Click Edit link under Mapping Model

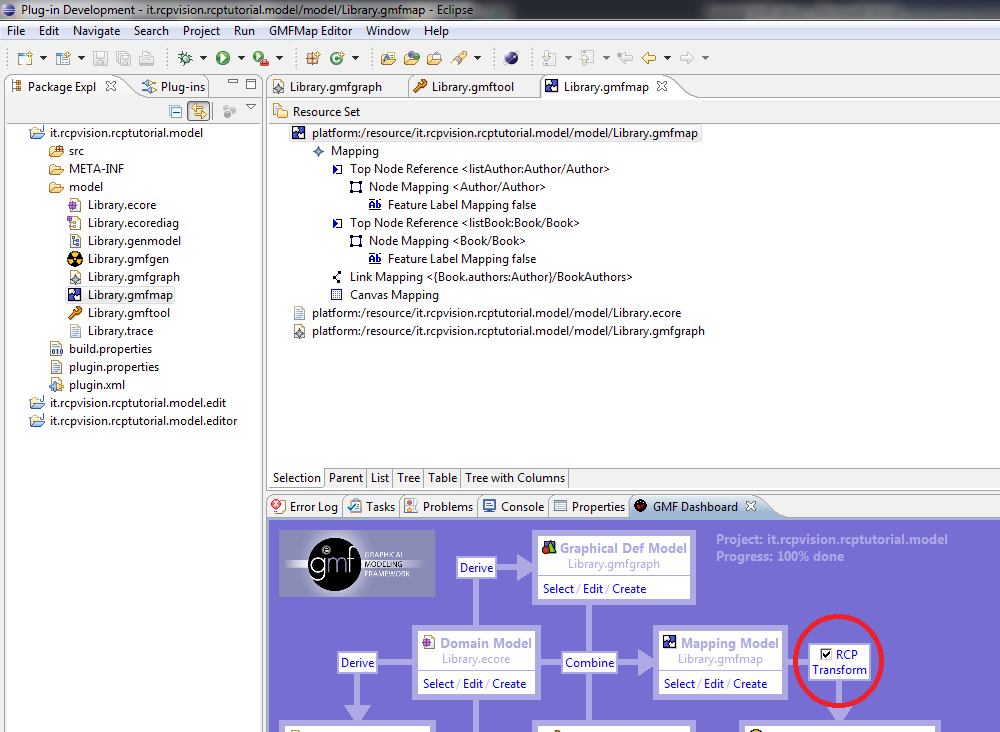click(714, 684)
